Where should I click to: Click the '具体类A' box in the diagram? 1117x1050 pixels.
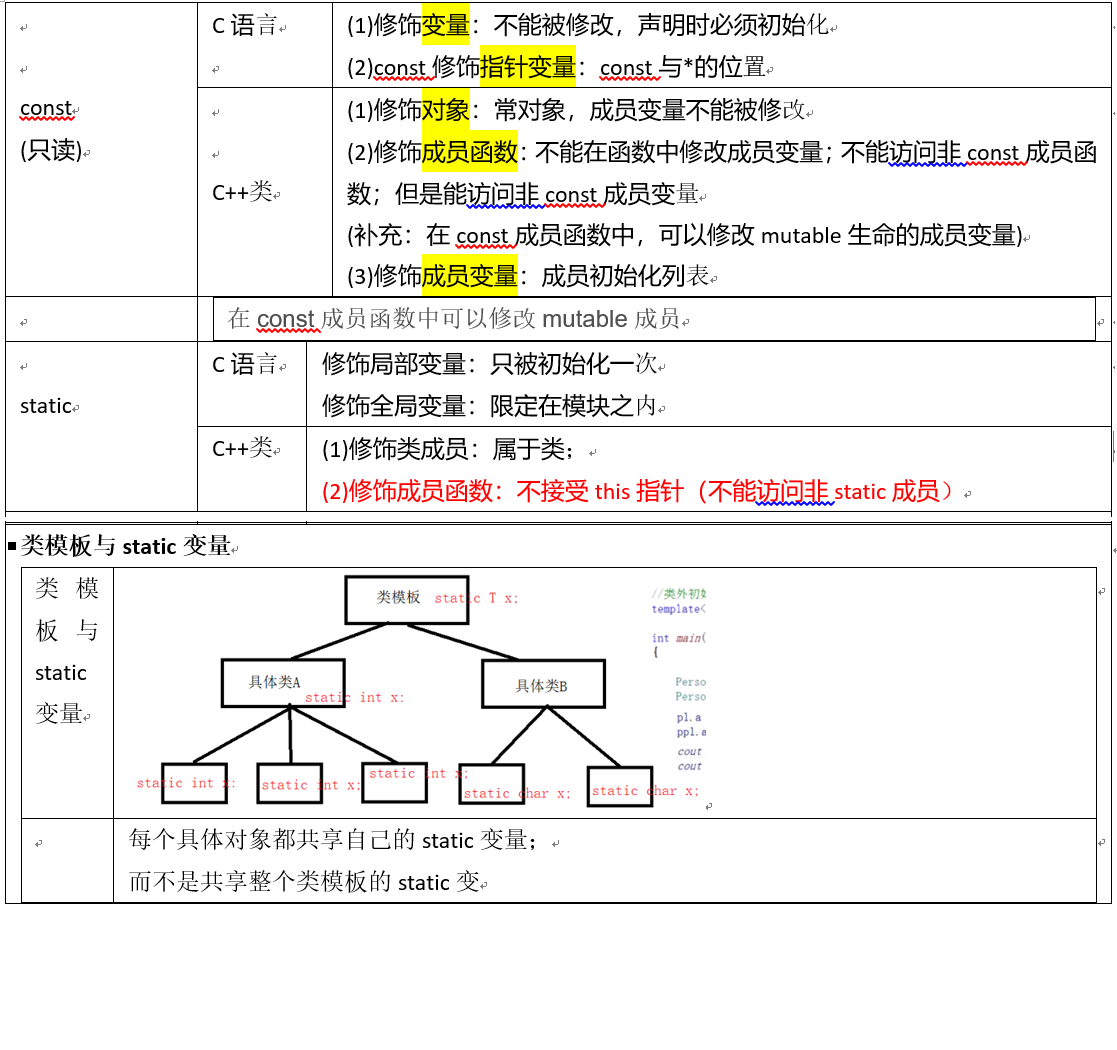[283, 682]
